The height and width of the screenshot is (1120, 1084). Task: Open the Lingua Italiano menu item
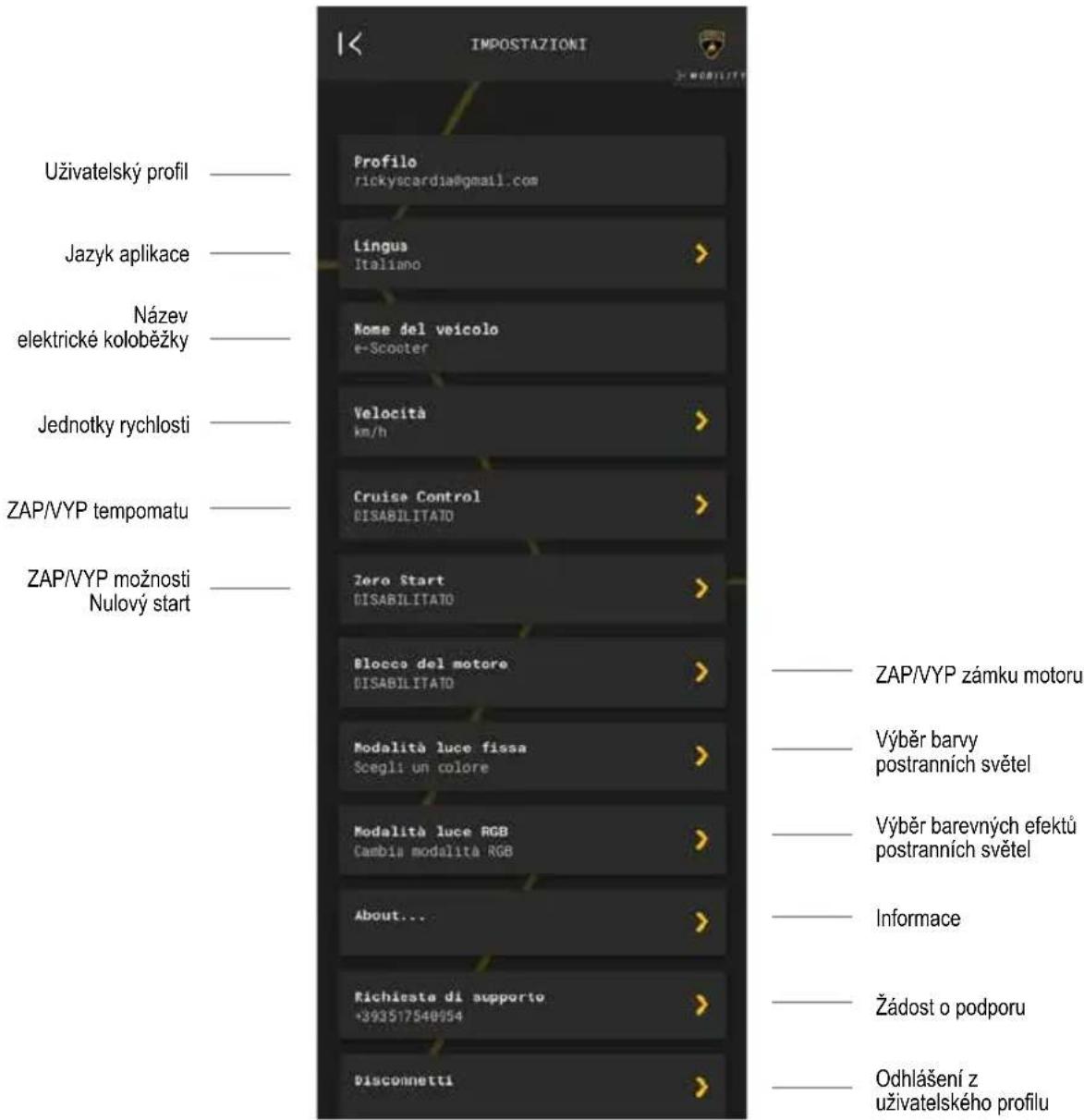tap(531, 254)
